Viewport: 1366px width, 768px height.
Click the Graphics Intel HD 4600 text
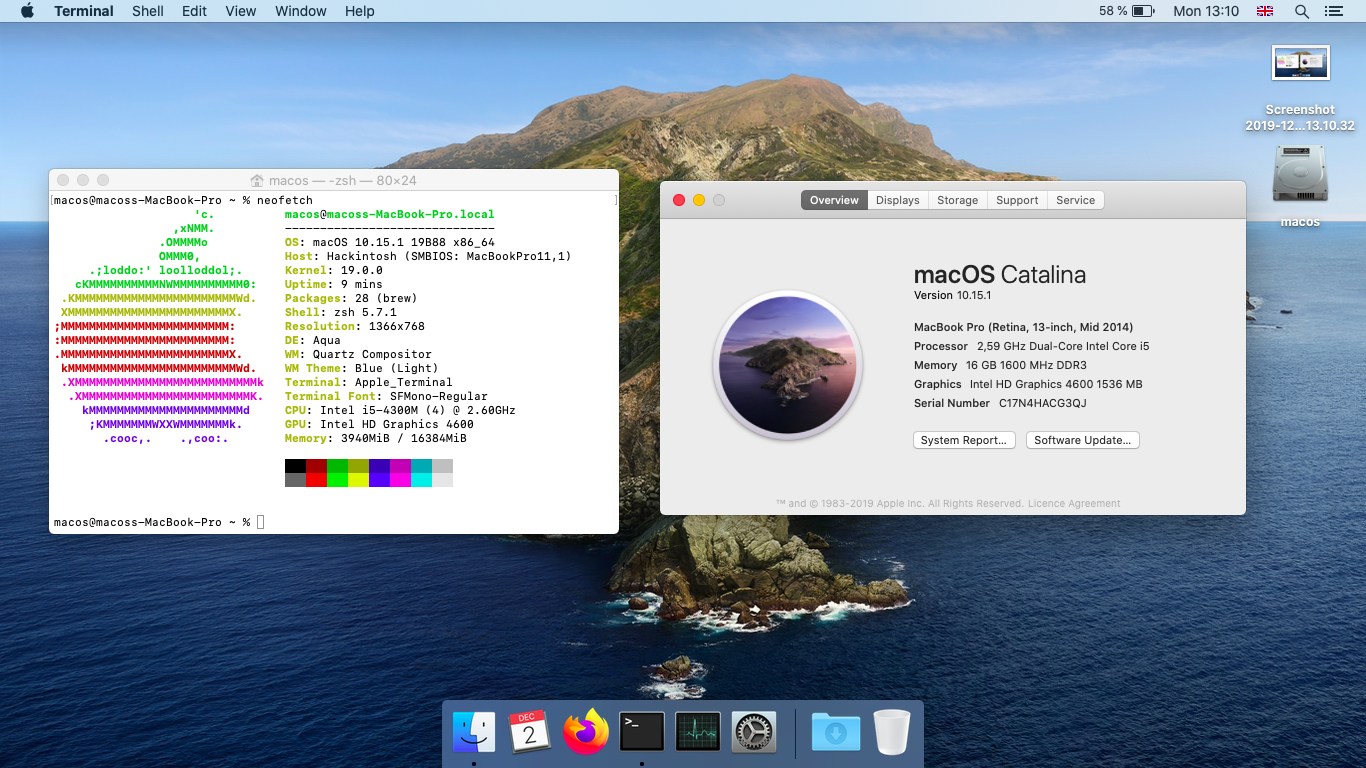[x=1028, y=384]
